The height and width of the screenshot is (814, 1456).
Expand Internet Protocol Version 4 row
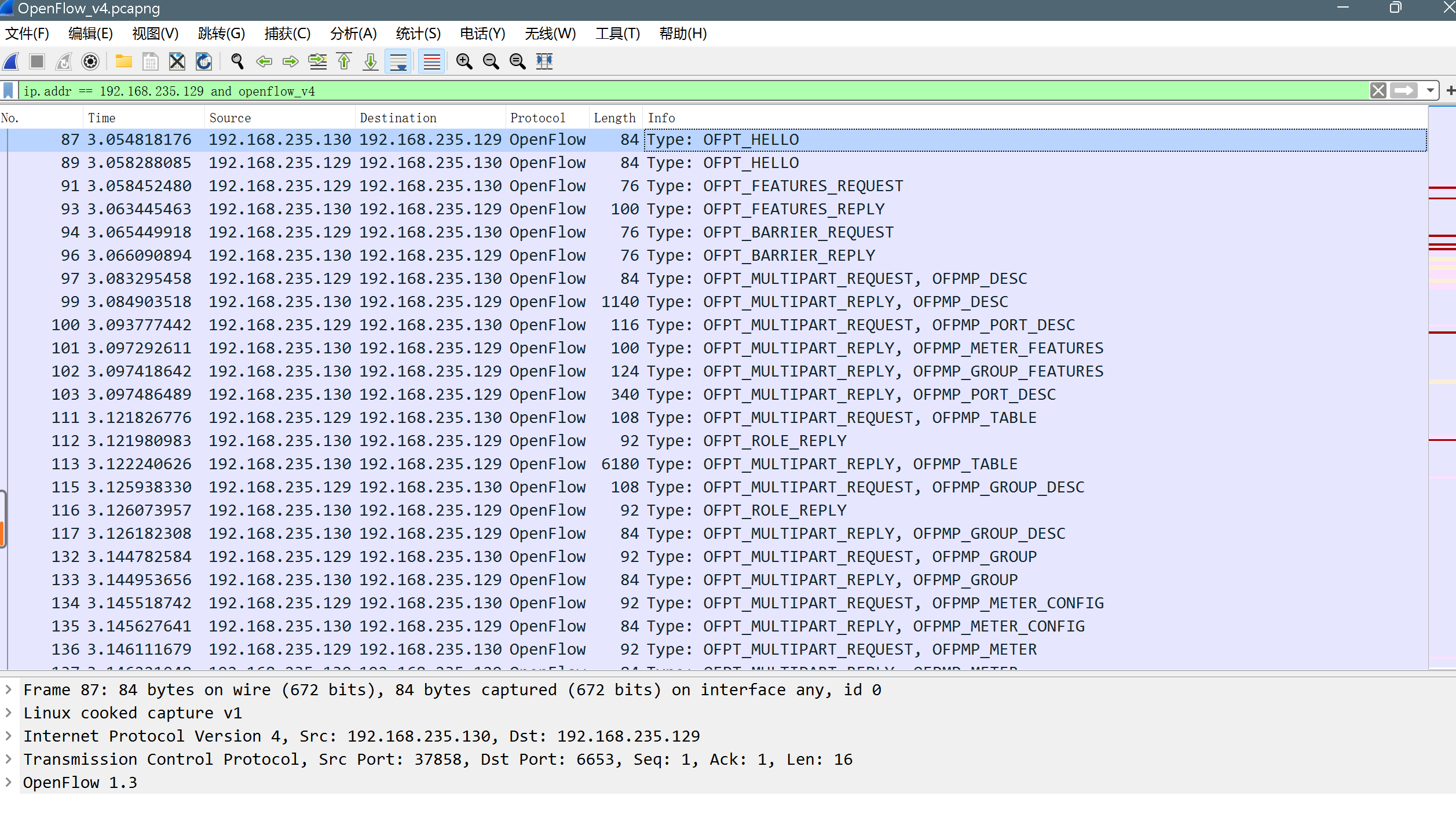[x=9, y=736]
